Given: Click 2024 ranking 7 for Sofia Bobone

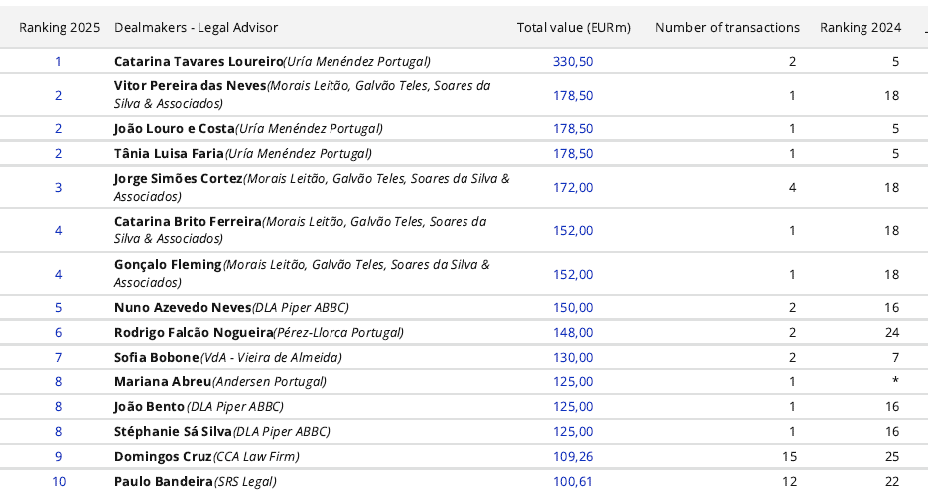Looking at the screenshot, I should coord(895,358).
